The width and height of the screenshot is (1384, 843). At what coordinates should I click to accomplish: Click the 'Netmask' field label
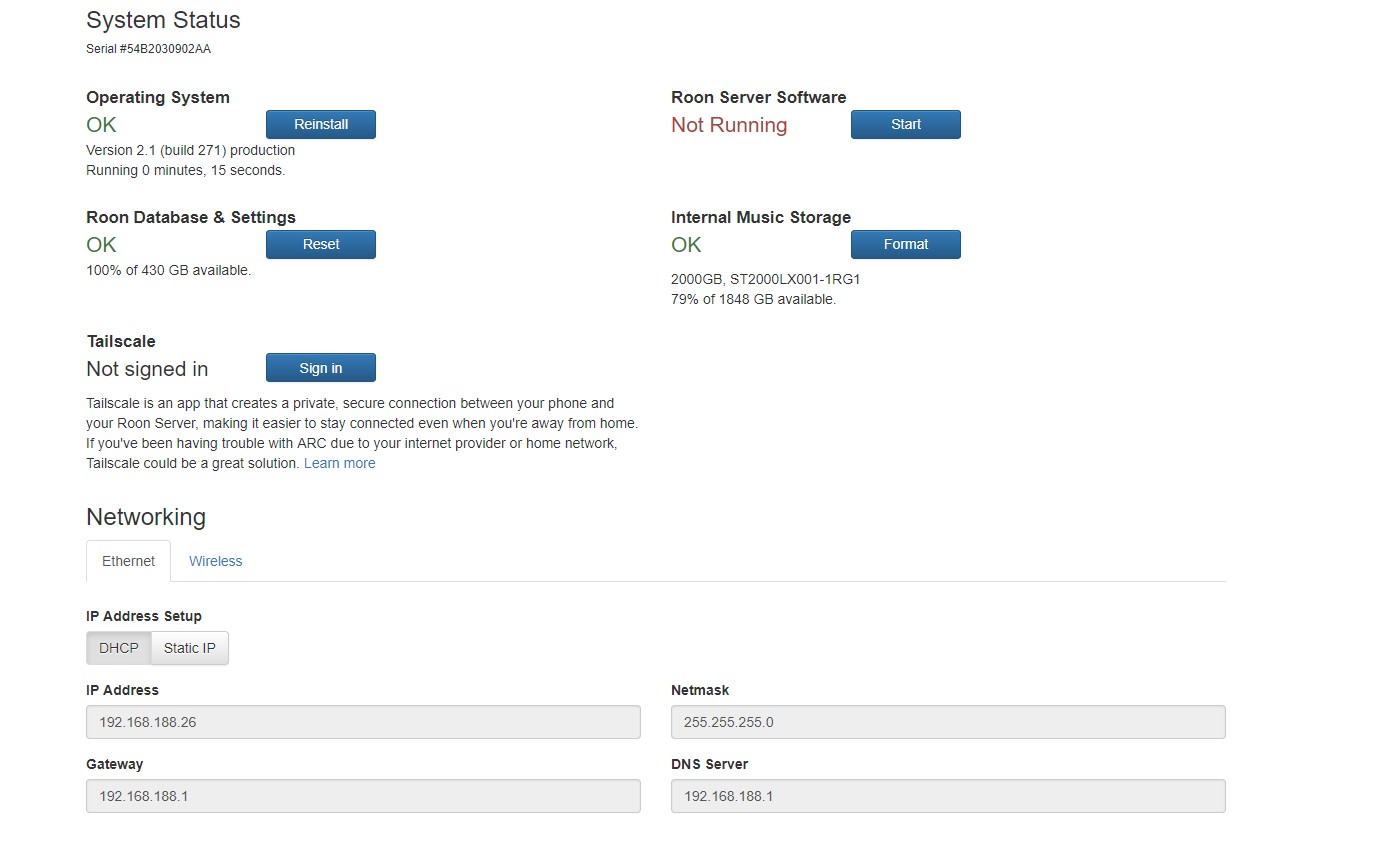coord(700,690)
